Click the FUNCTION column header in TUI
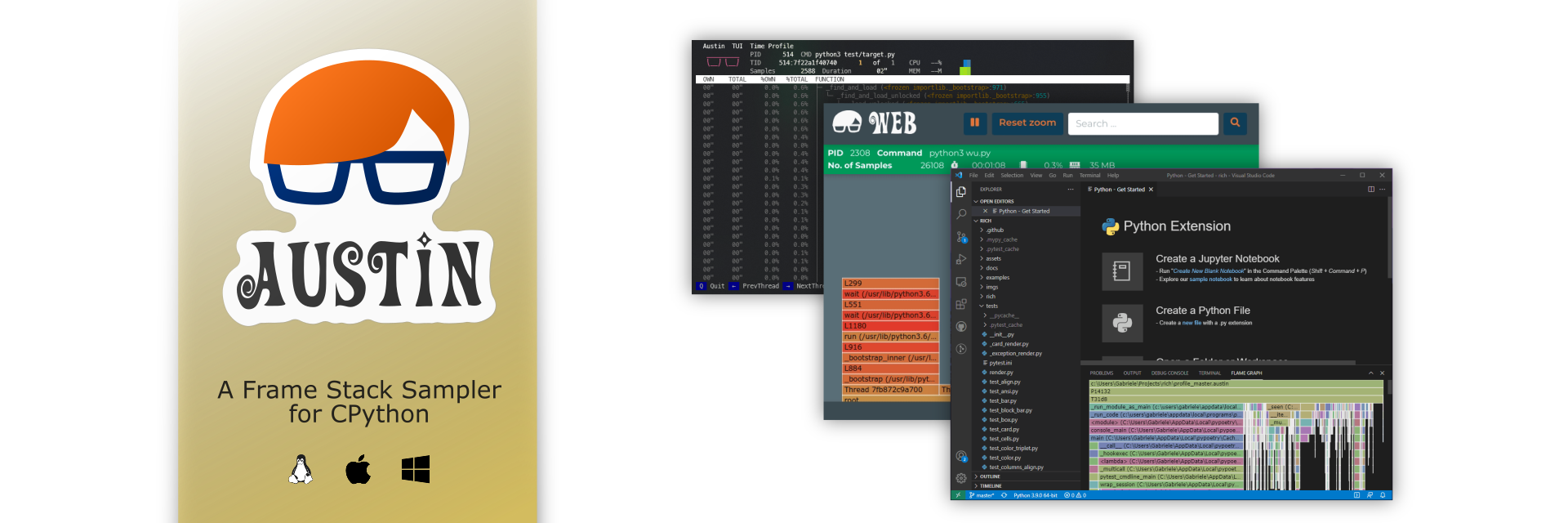 click(x=830, y=79)
